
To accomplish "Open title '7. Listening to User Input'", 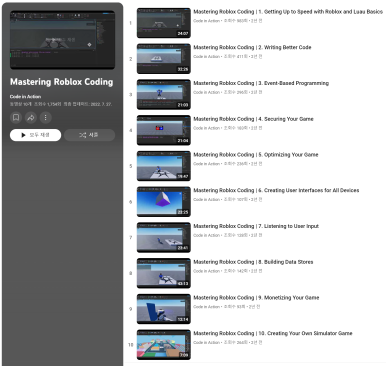I will point(256,226).
